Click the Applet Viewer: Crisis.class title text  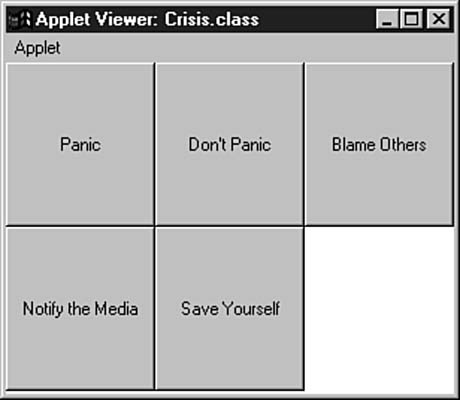147,19
